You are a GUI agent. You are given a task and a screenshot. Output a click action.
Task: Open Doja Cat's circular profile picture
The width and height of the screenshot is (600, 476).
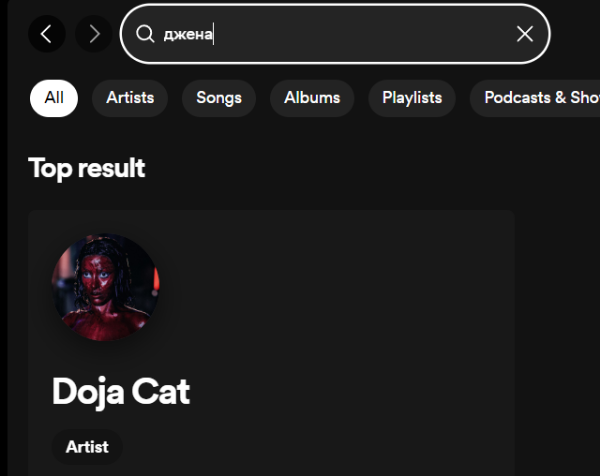(x=105, y=288)
